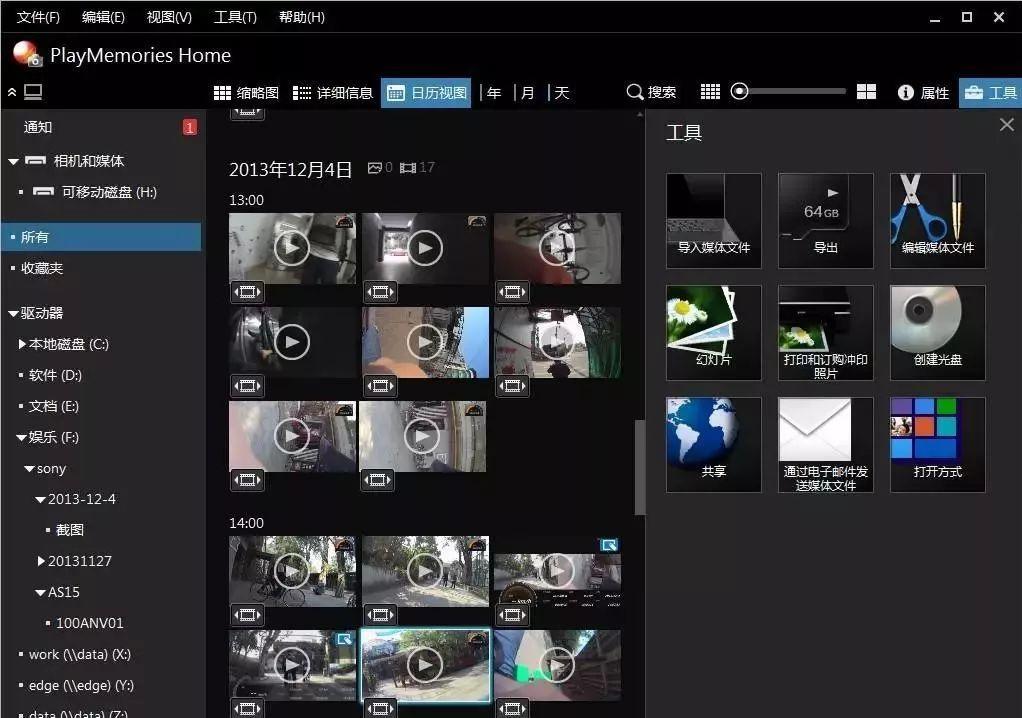Click filmstrip icon under first 14:00 video
This screenshot has width=1022, height=718.
click(x=248, y=615)
